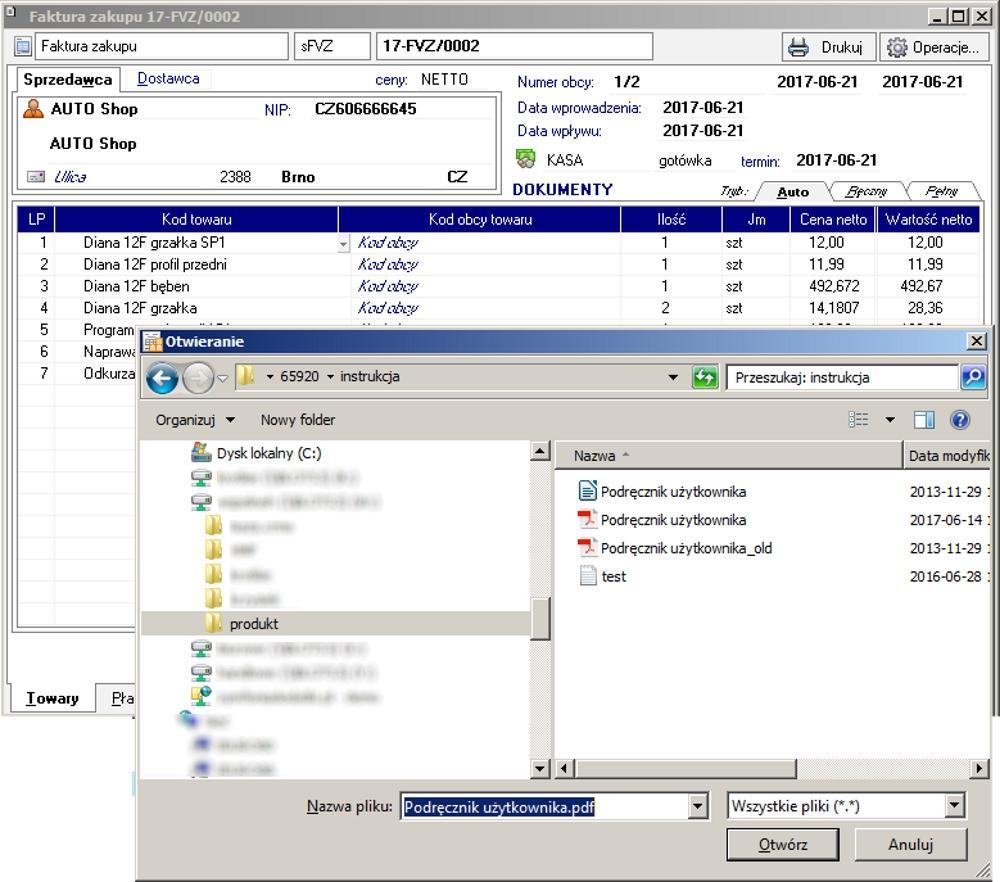The height and width of the screenshot is (882, 1000).
Task: Switch to the Sprzedawca tab
Action: coord(68,80)
